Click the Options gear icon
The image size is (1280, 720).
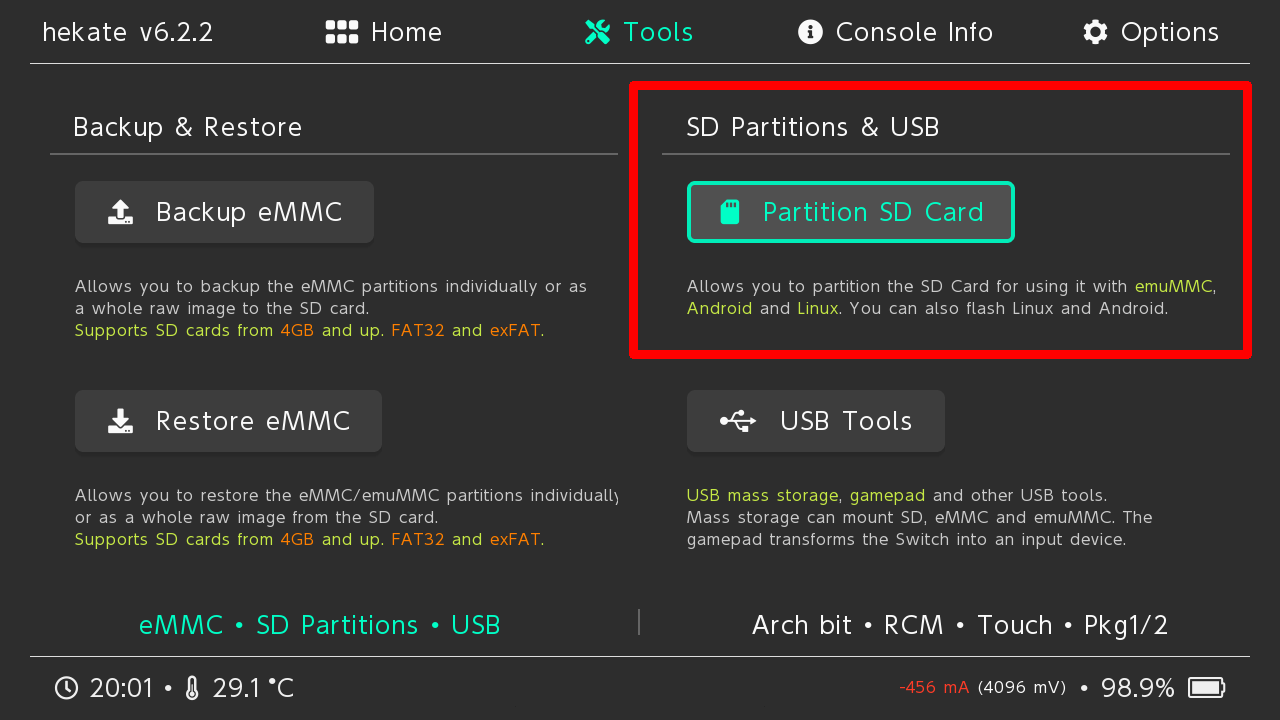[1095, 32]
